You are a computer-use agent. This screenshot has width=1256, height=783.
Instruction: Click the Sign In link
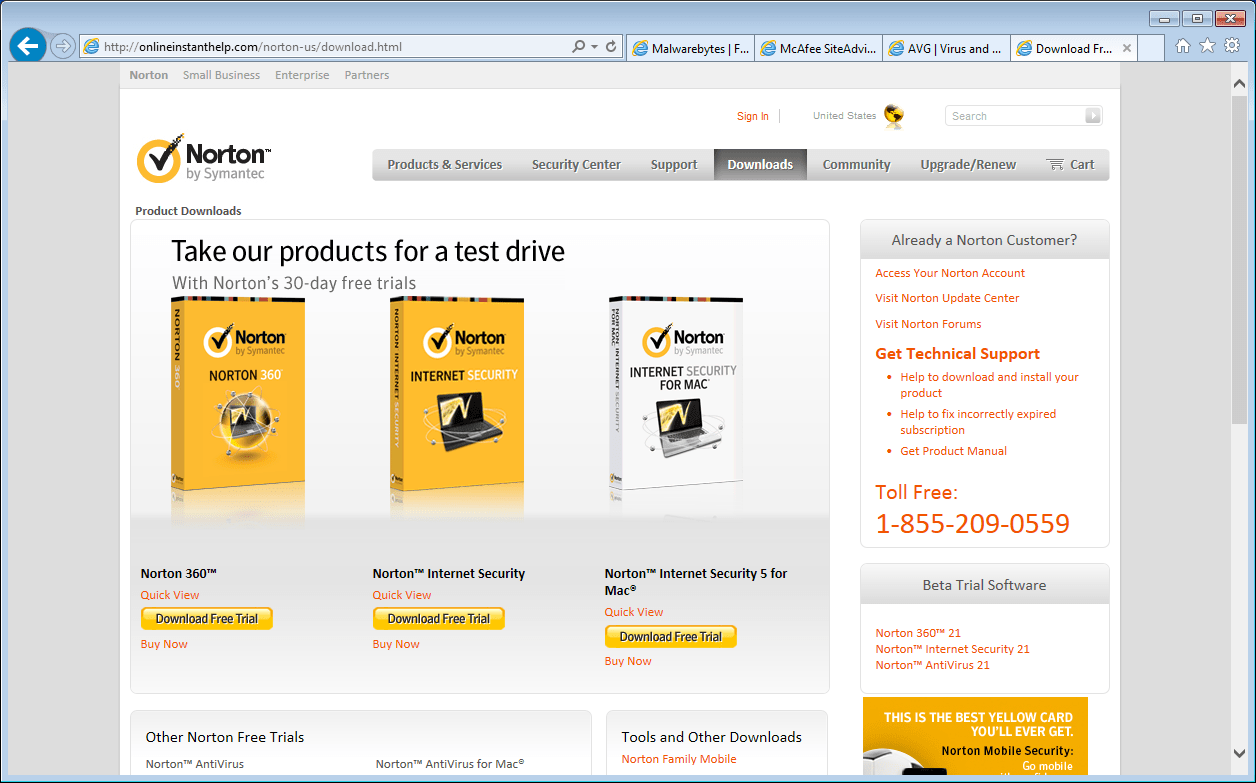point(753,117)
